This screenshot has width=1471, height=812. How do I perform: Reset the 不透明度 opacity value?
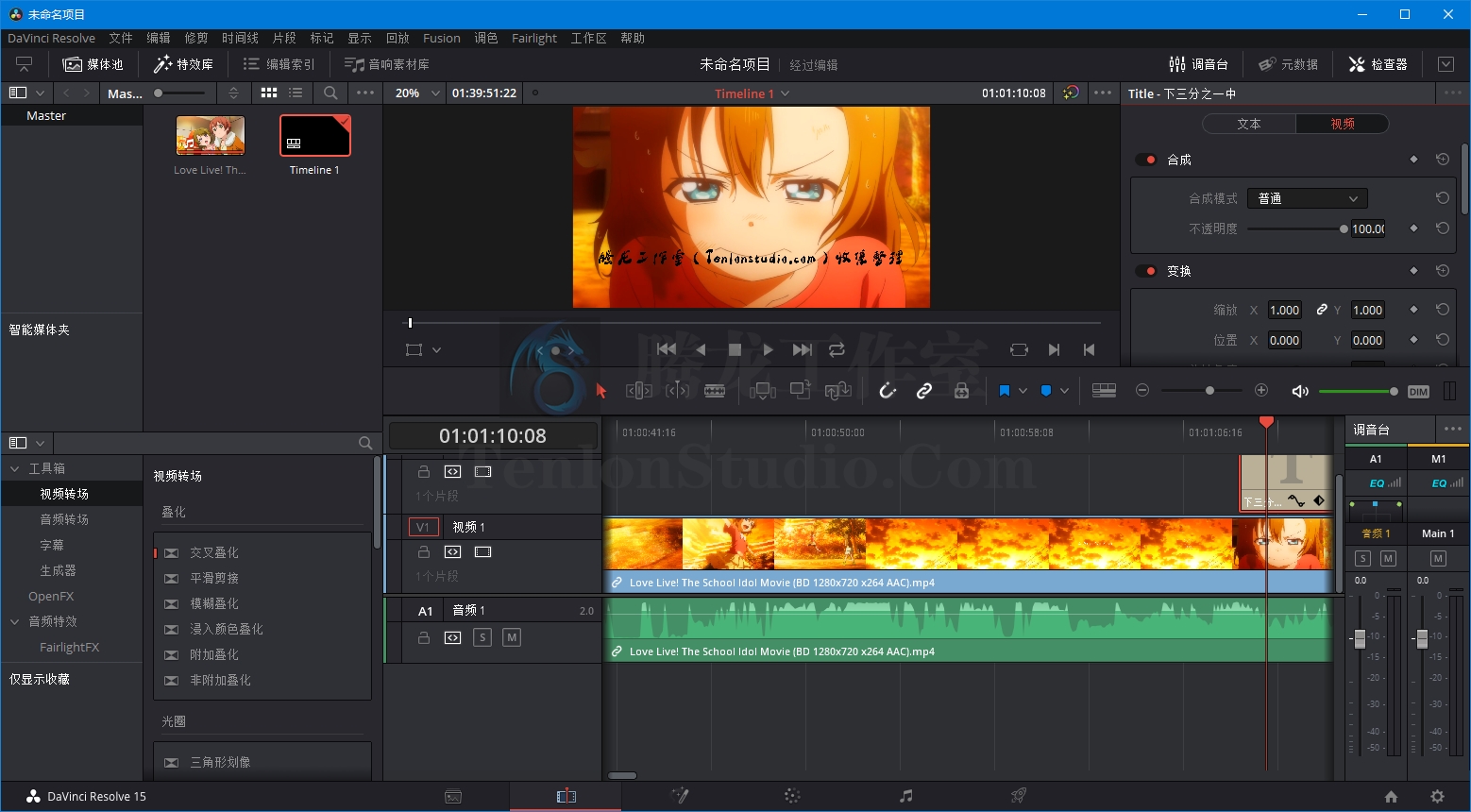[1442, 228]
